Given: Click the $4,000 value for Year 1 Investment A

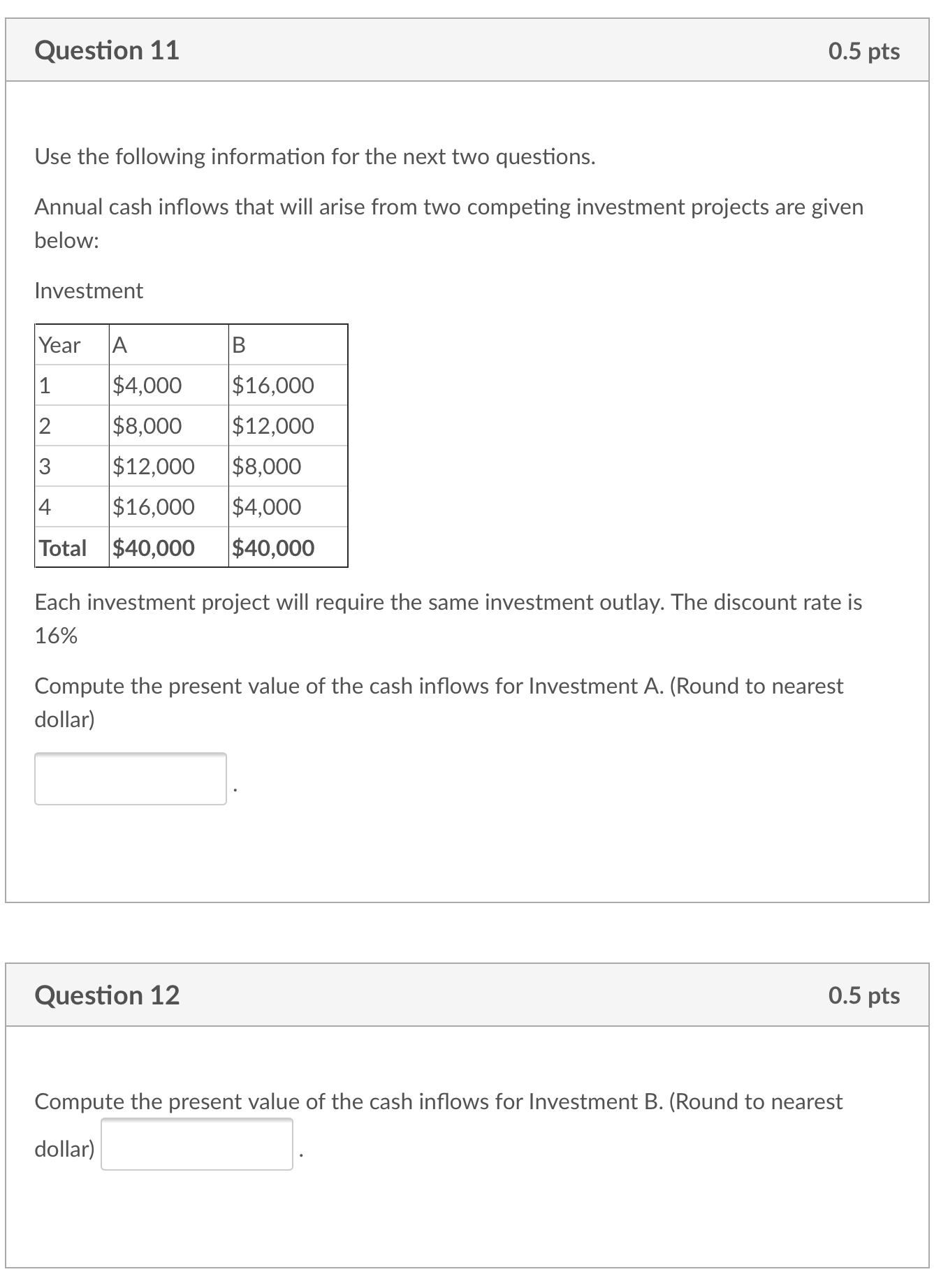Looking at the screenshot, I should 146,385.
